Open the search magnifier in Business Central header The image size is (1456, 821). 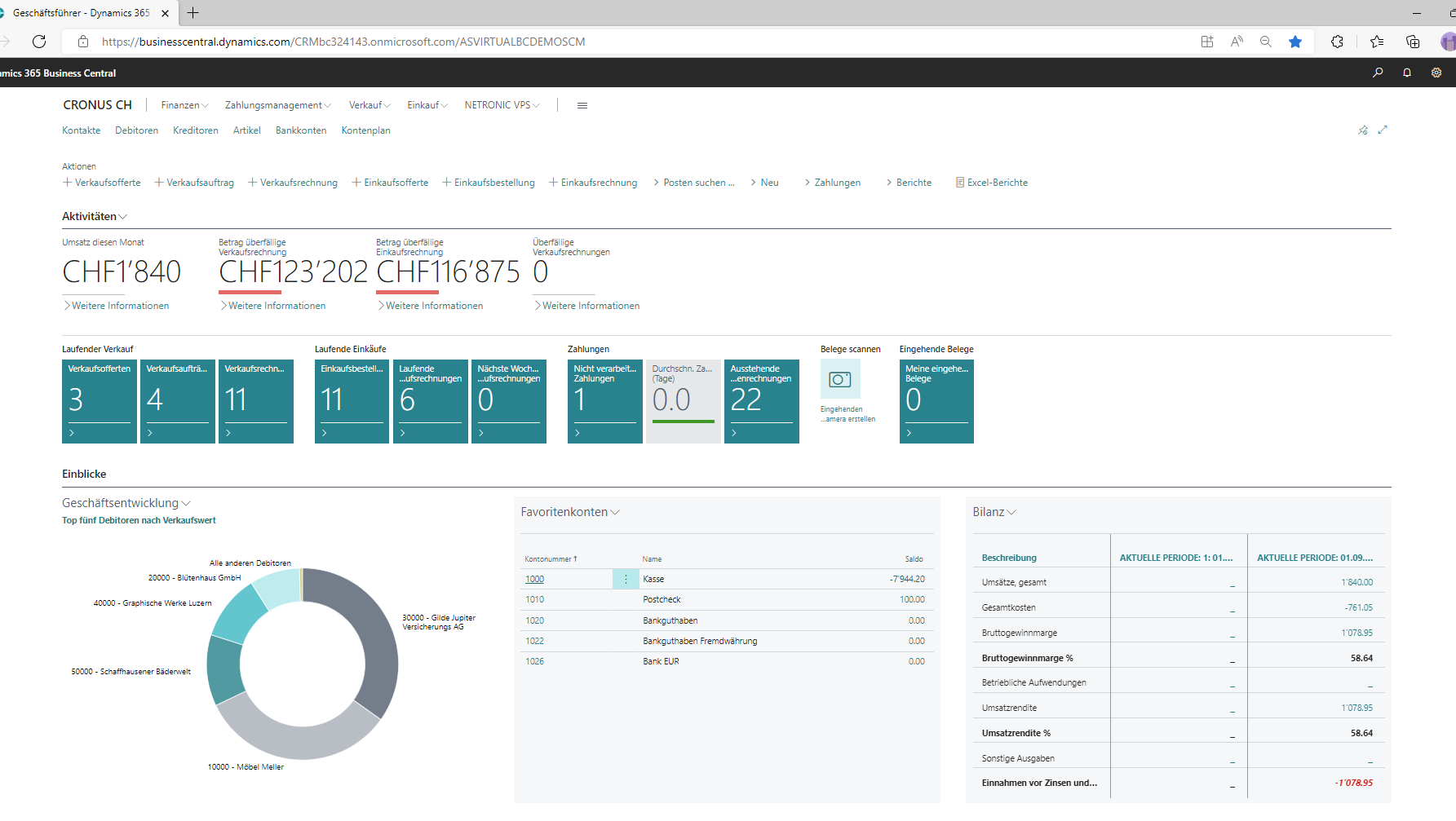tap(1378, 73)
